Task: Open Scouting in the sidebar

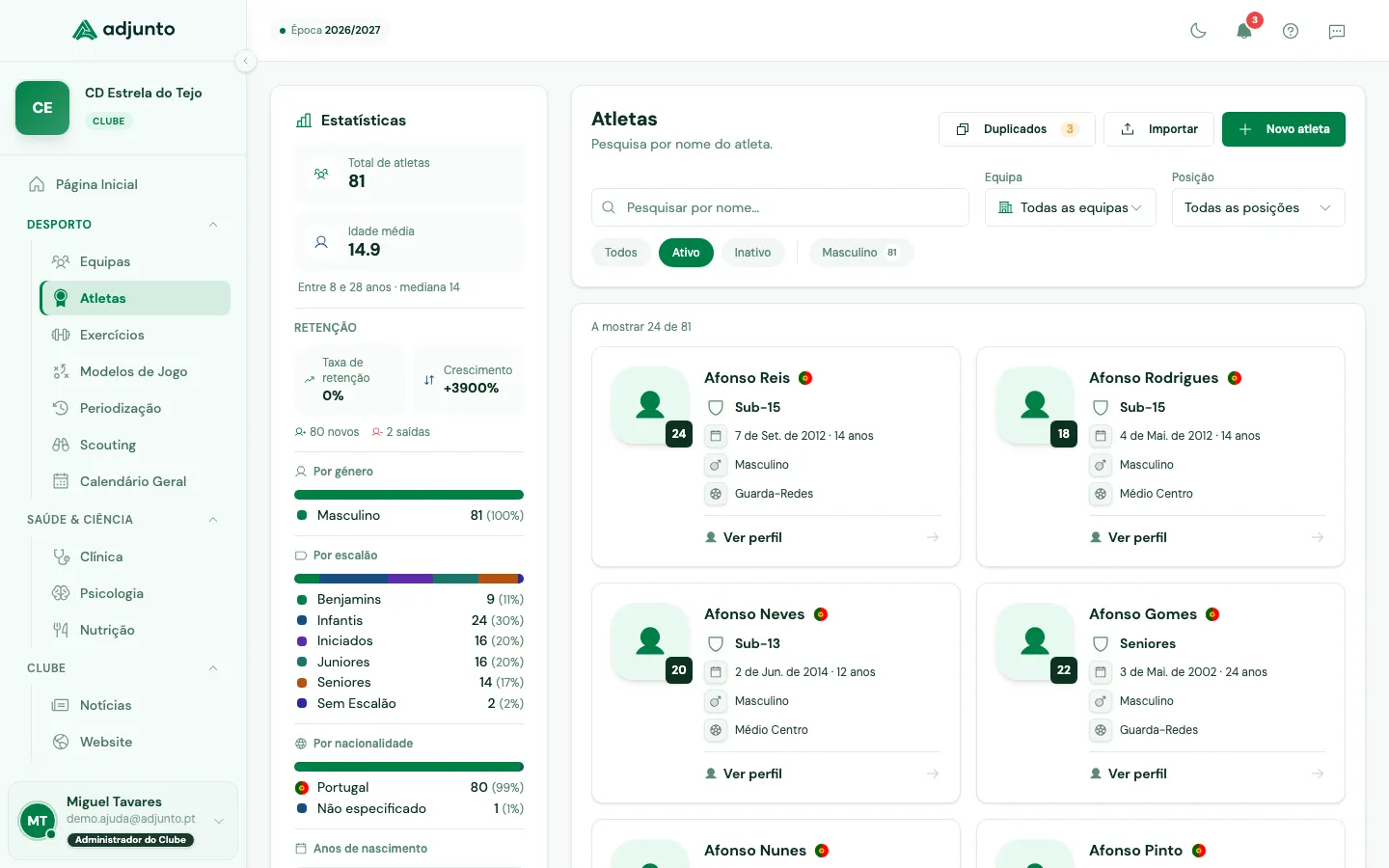Action: (135, 445)
